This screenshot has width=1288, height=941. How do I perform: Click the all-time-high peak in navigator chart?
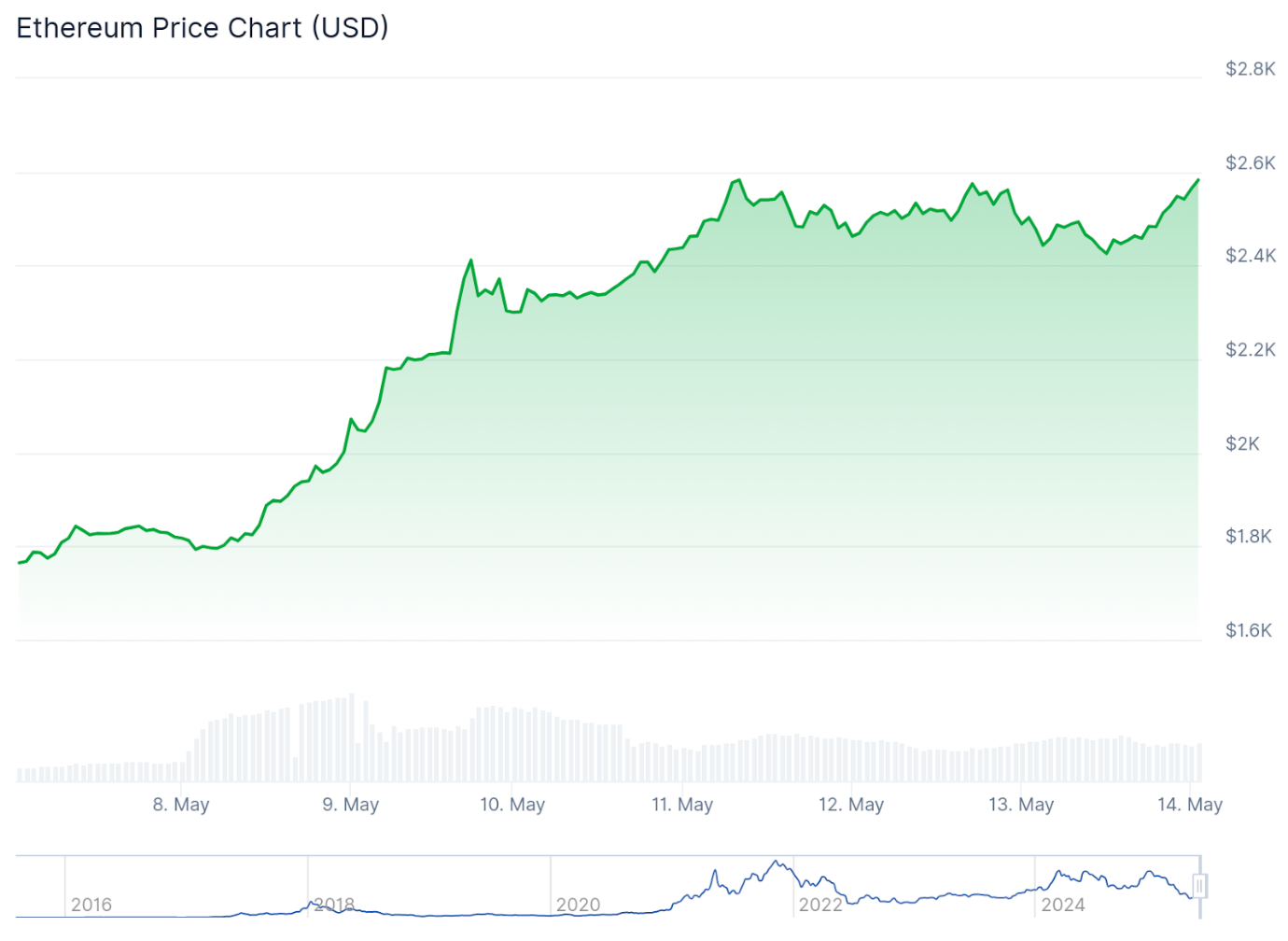(776, 862)
